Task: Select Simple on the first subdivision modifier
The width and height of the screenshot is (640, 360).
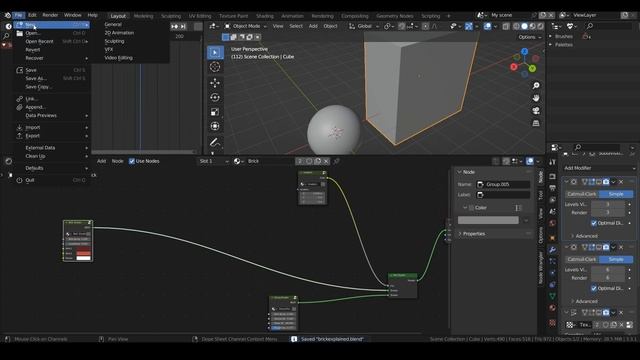Action: (616, 194)
